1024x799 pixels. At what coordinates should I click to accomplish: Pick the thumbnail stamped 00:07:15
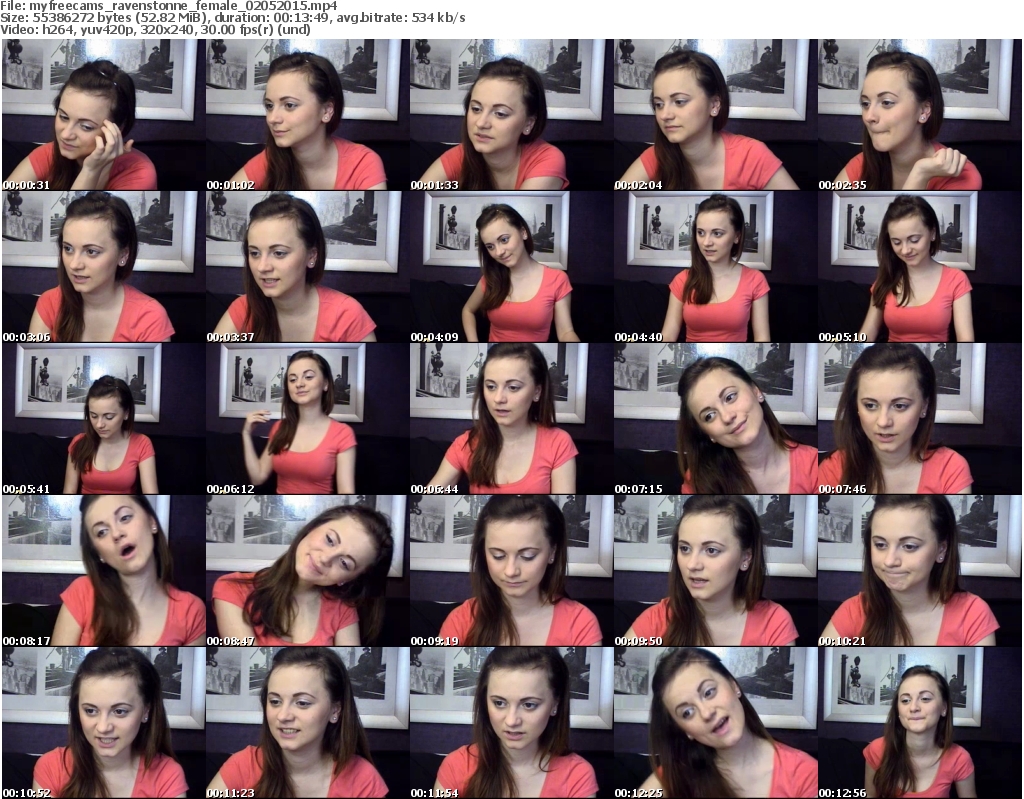(715, 419)
